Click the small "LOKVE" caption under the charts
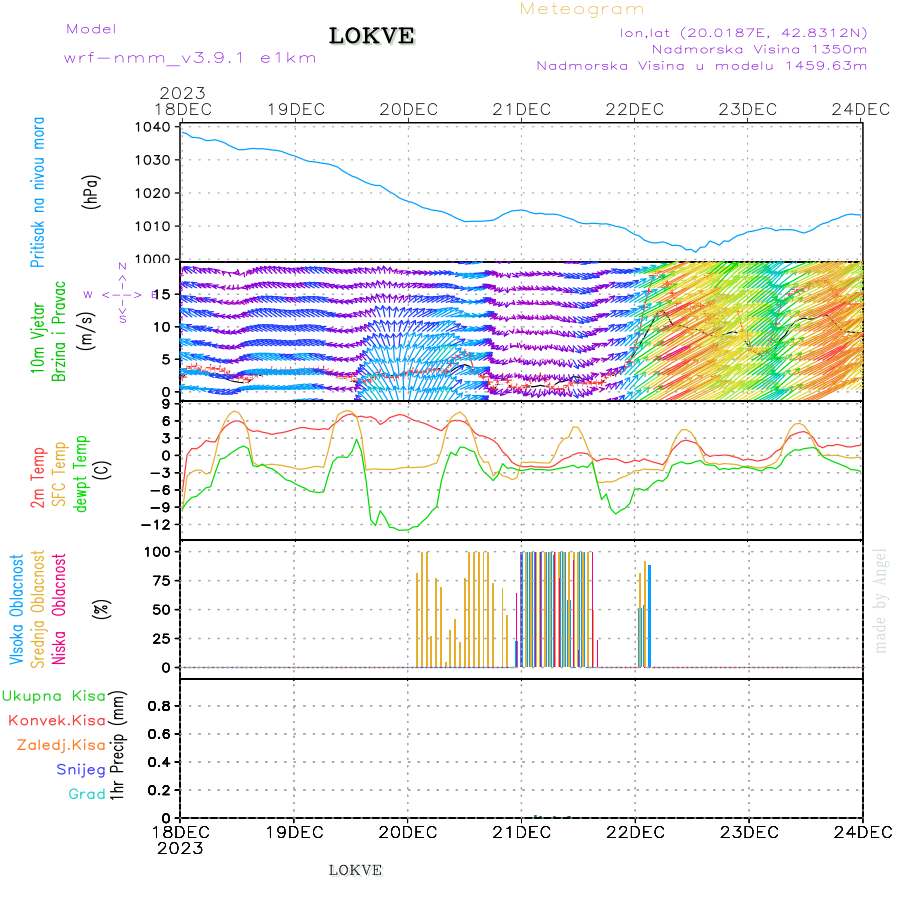900x900 pixels. click(x=355, y=870)
